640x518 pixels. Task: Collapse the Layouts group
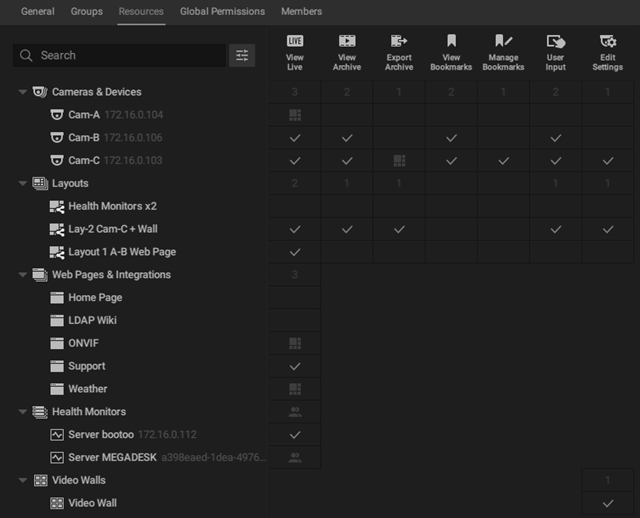[23, 183]
